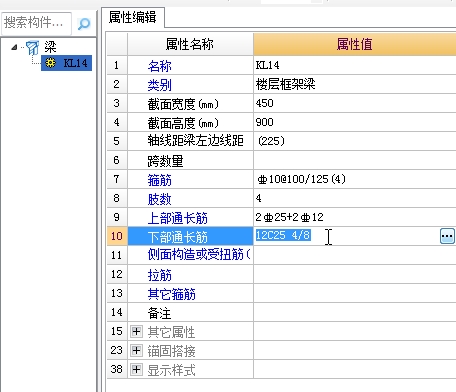Click the 跨数量 label

point(166,161)
